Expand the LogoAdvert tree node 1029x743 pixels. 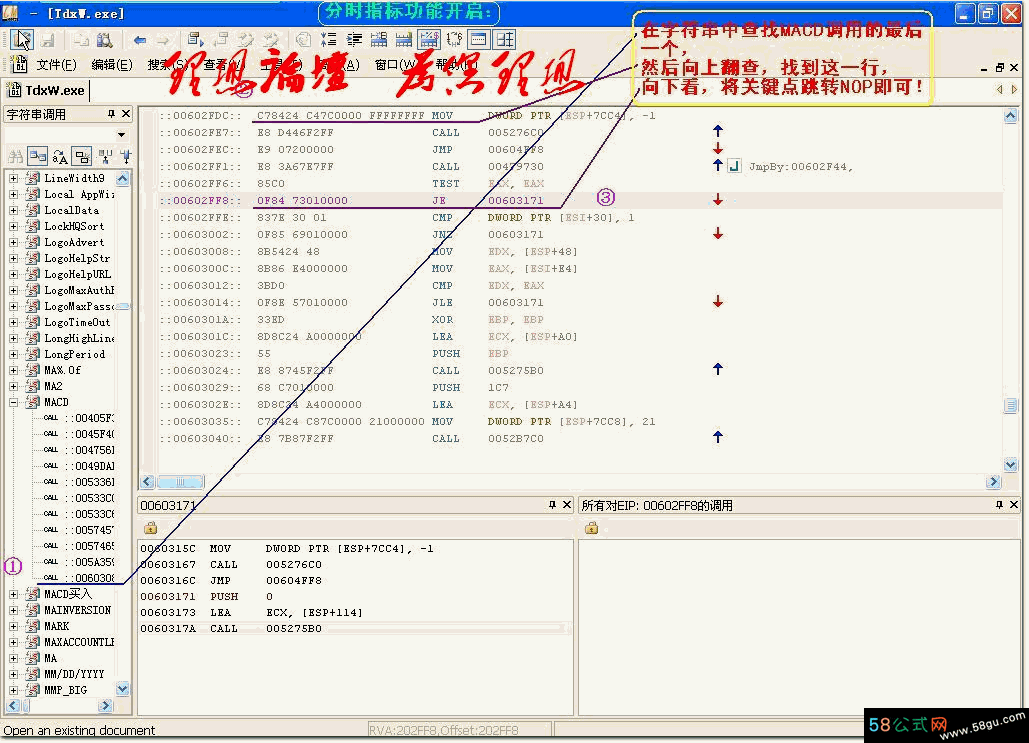pyautogui.click(x=13, y=242)
